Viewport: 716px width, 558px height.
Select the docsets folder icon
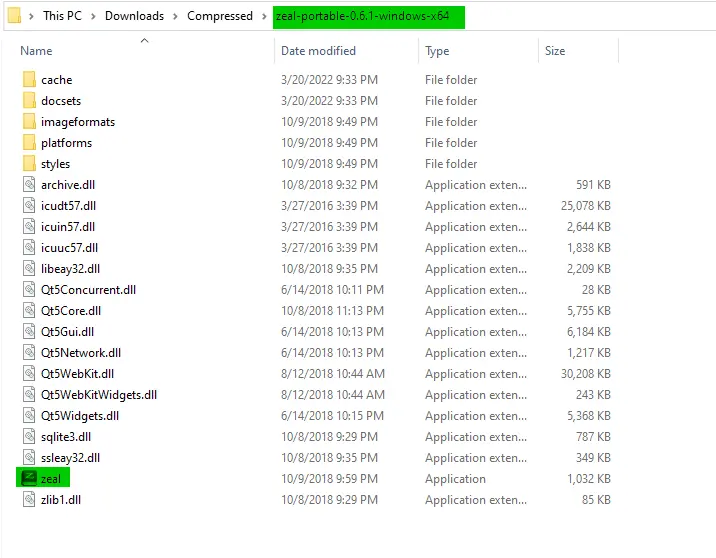tap(29, 100)
